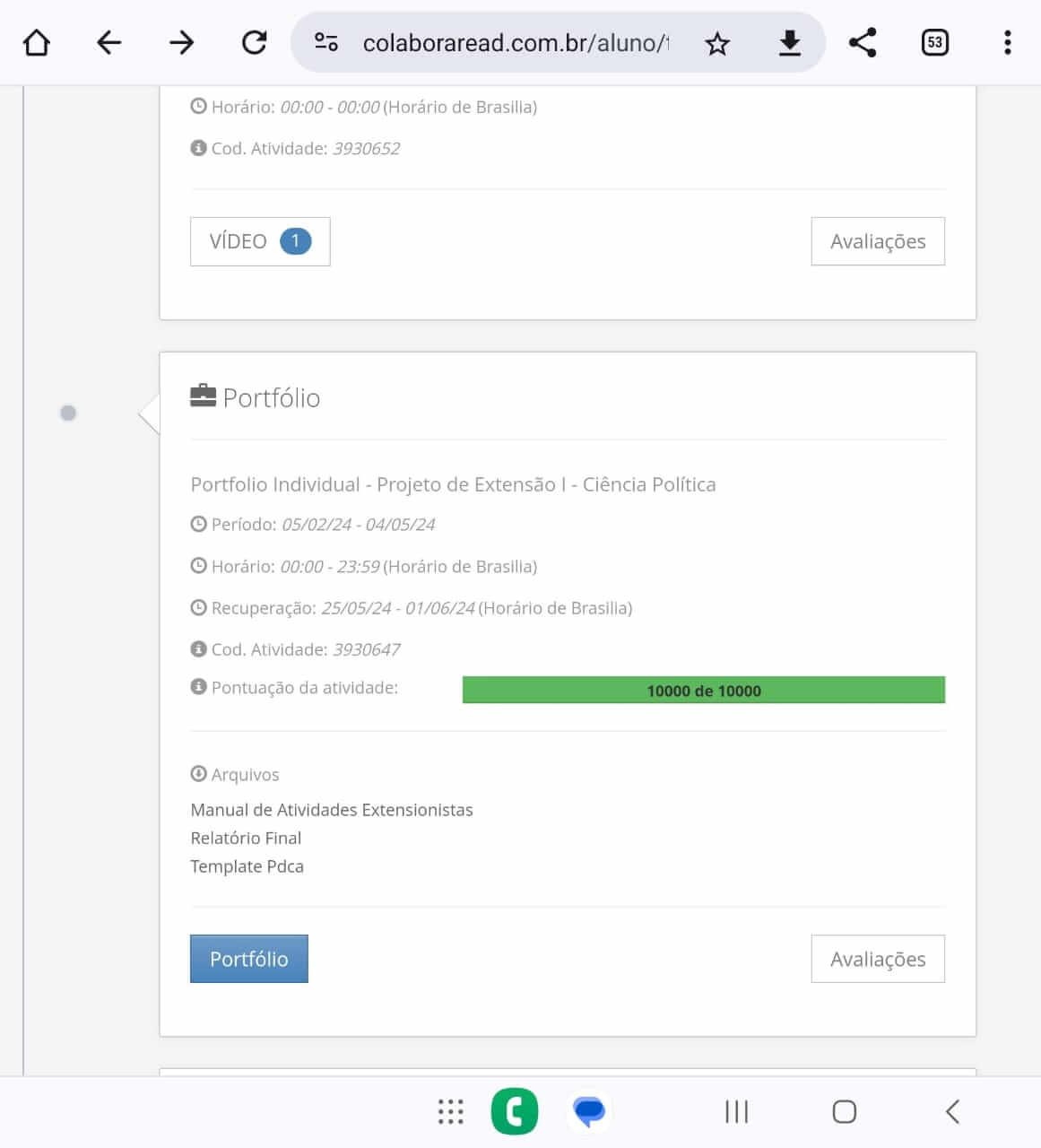Reload the page with refresh icon
Image resolution: width=1041 pixels, height=1148 pixels.
click(255, 42)
